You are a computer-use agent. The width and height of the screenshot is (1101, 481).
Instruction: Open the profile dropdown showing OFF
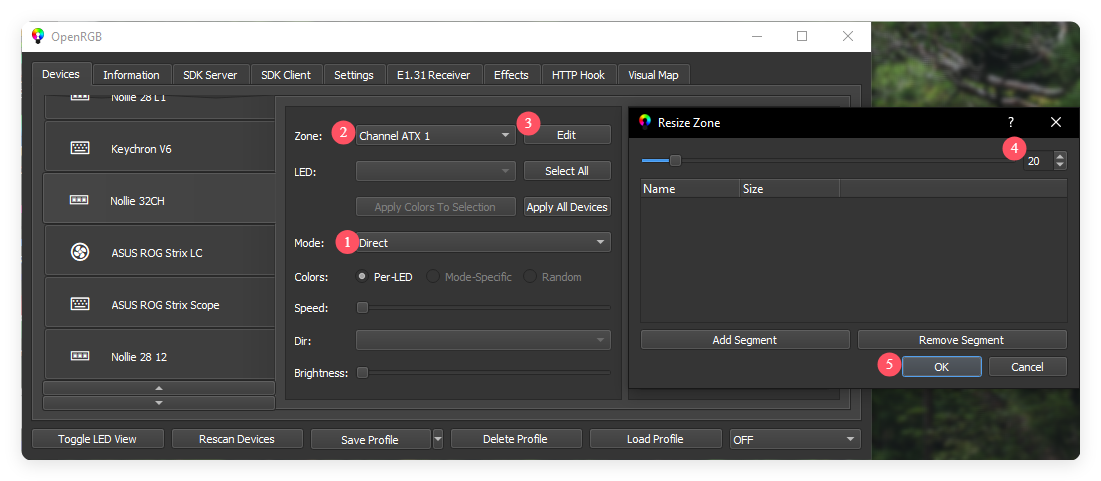click(x=796, y=440)
